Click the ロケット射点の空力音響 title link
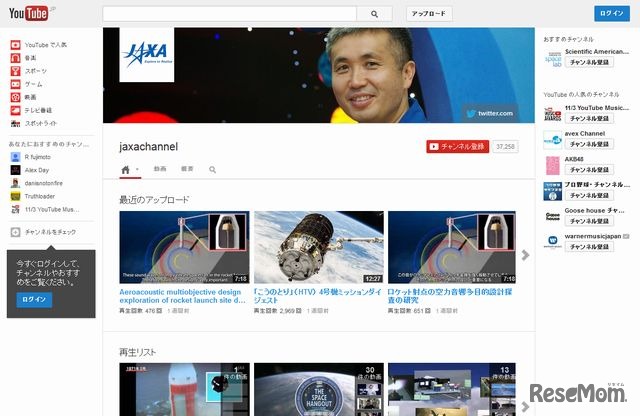This screenshot has width=640, height=416. (450, 296)
